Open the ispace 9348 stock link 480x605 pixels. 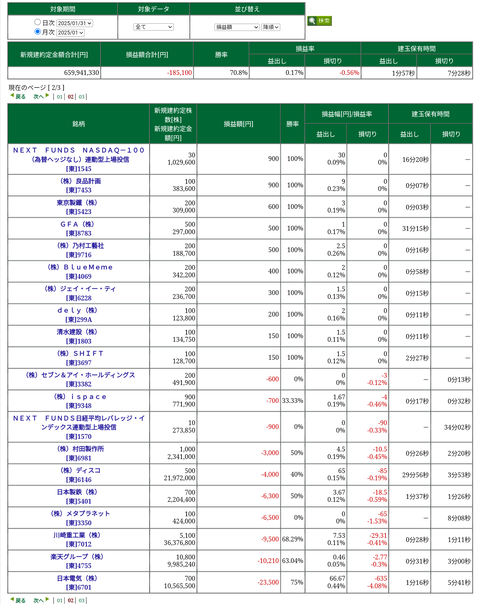tap(79, 401)
